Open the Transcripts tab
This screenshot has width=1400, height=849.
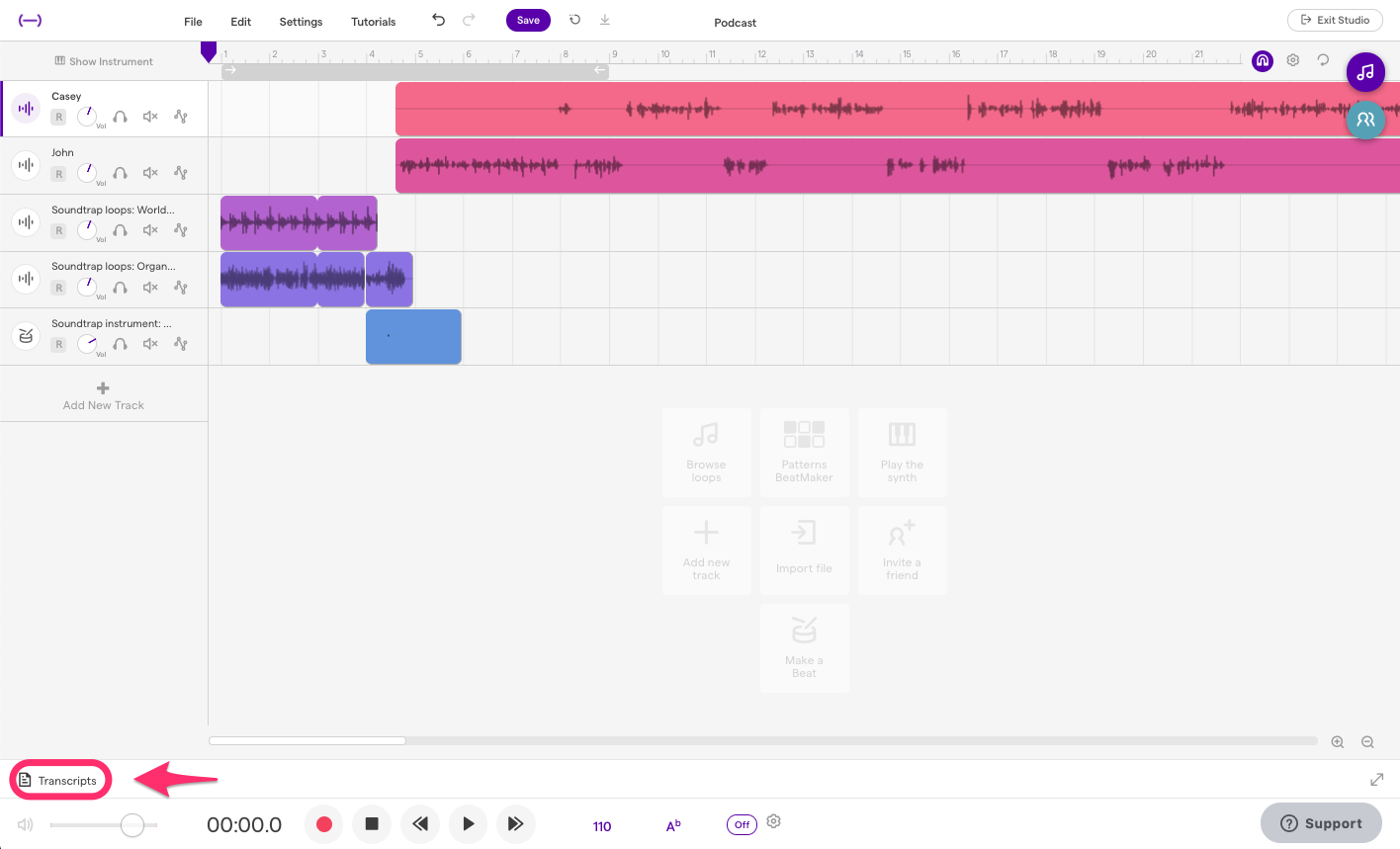59,781
